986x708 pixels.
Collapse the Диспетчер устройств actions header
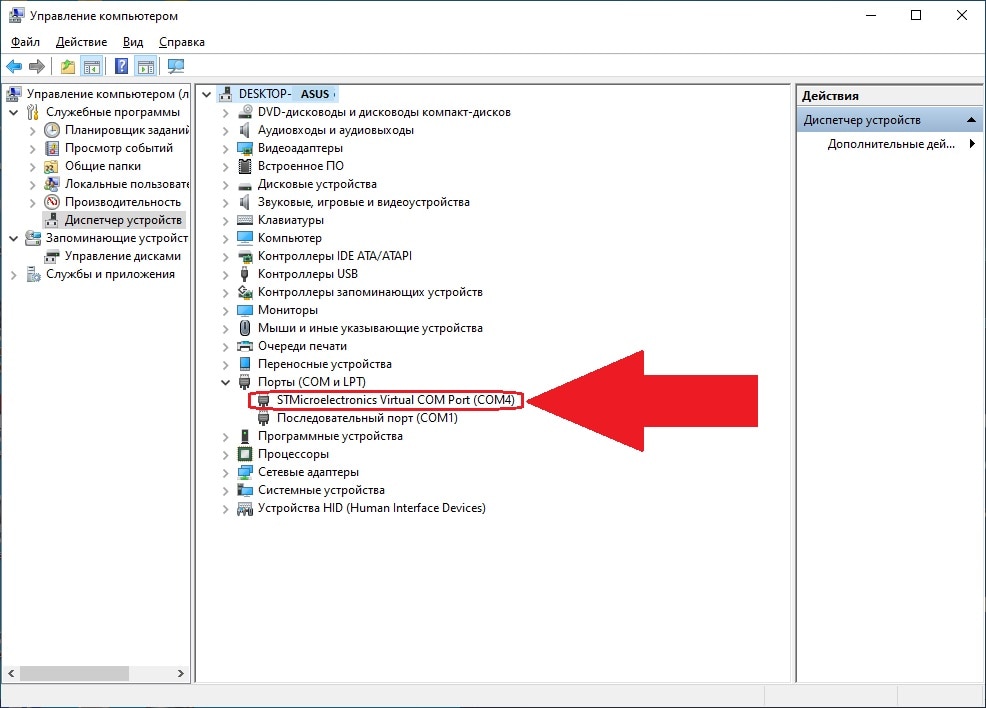(971, 120)
